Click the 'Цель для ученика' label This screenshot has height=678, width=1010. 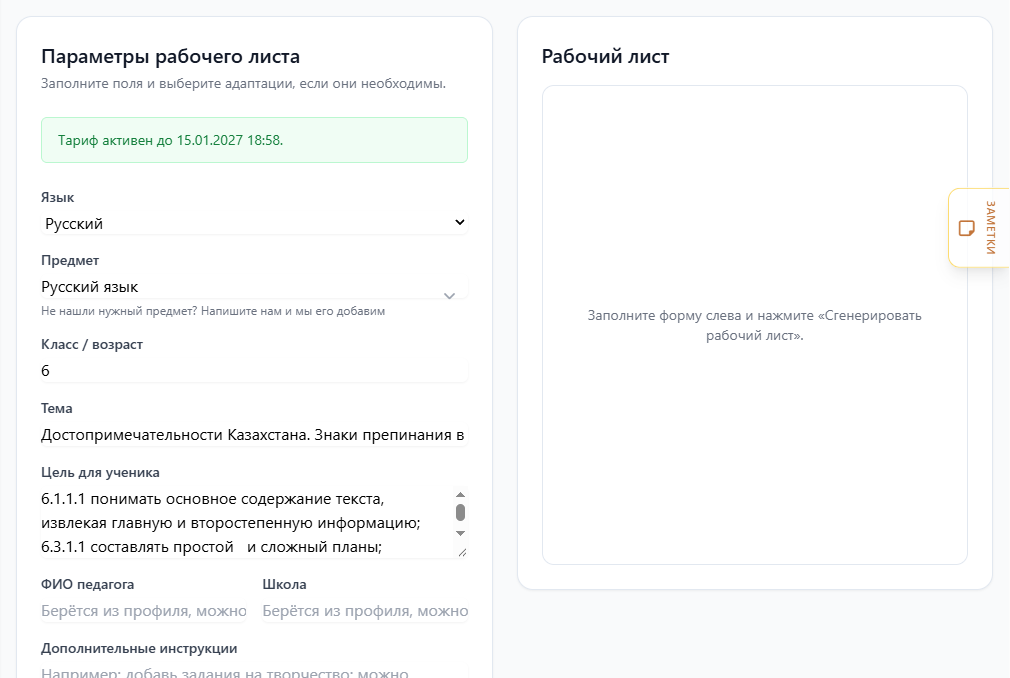(x=100, y=473)
